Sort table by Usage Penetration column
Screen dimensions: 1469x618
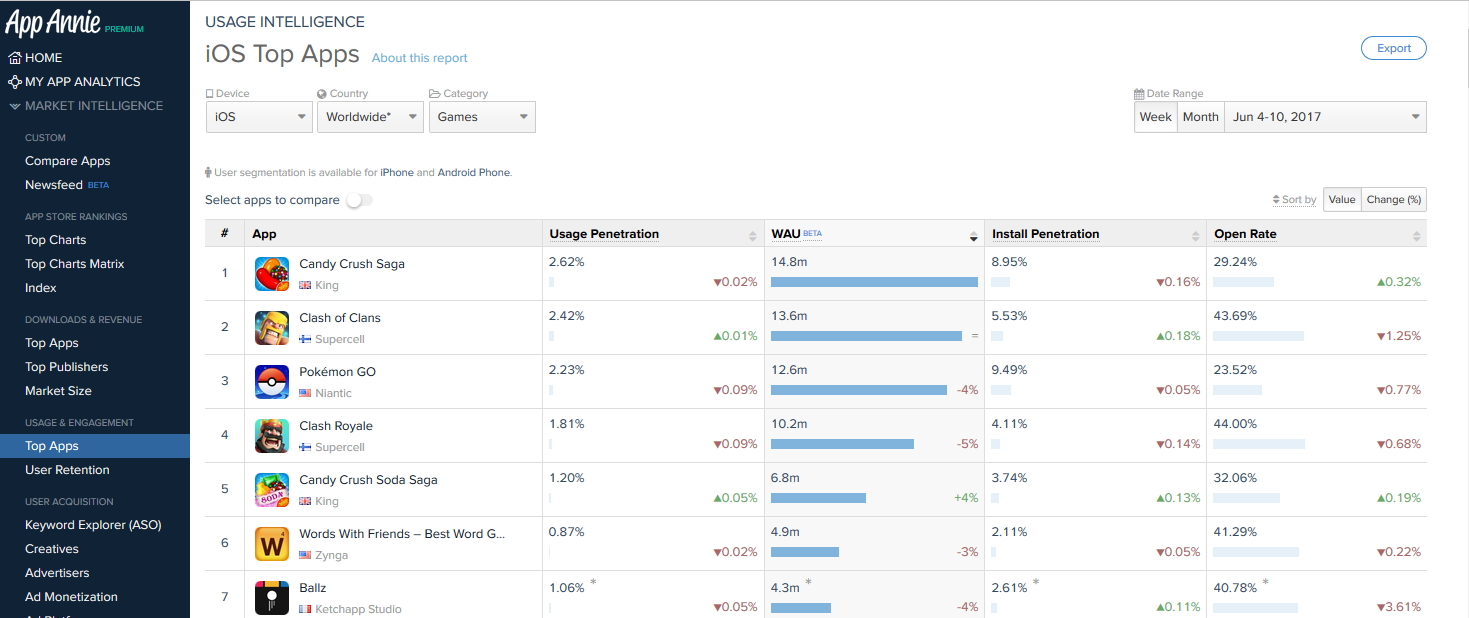604,234
